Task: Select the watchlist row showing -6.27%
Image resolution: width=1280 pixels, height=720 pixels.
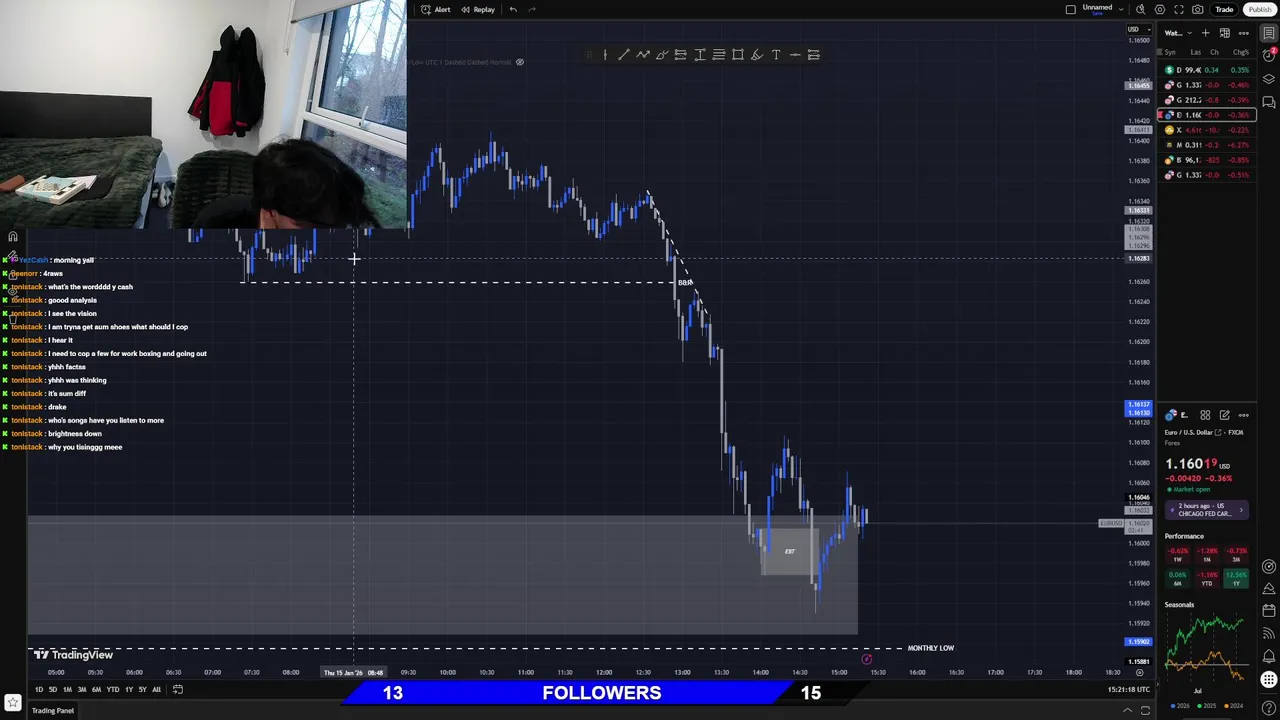Action: point(1206,145)
